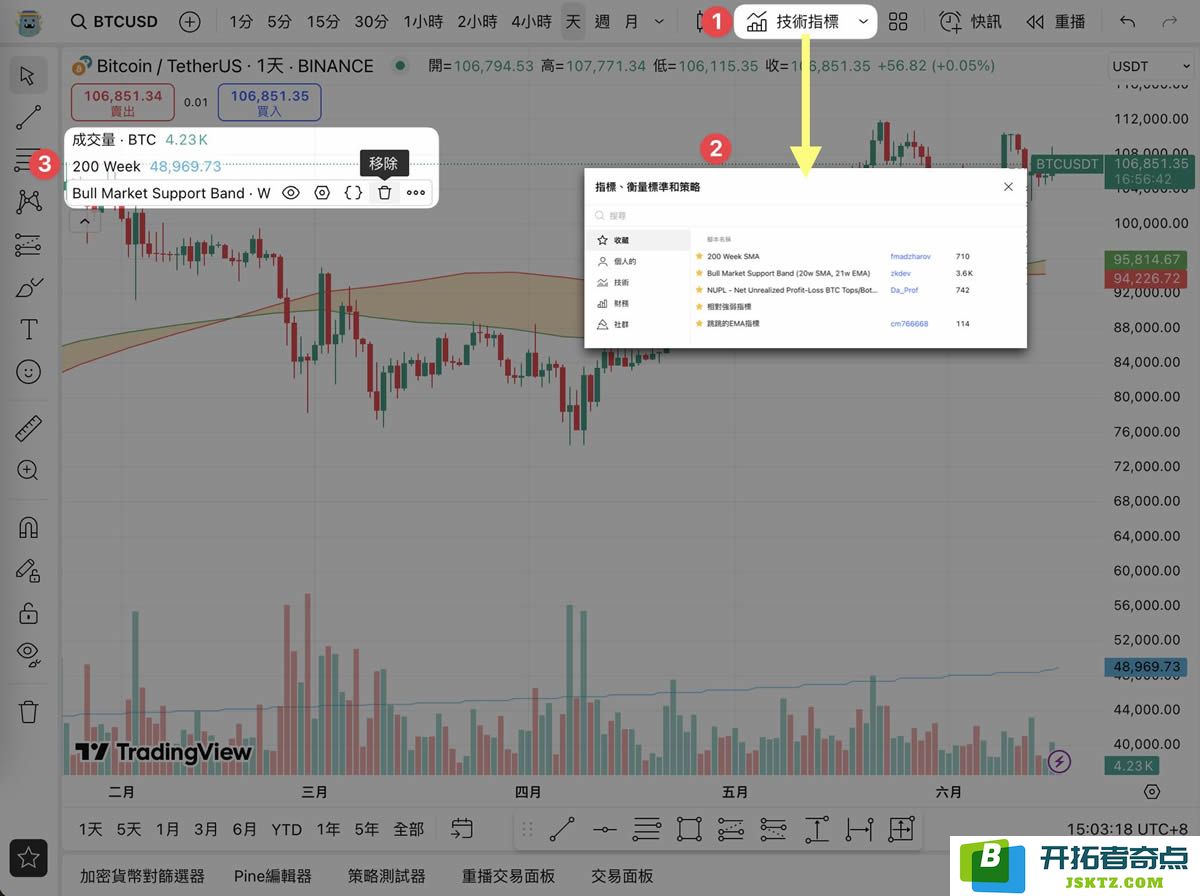1200x896 pixels.
Task: Select 財務 category in indicators dialog
Action: (638, 303)
